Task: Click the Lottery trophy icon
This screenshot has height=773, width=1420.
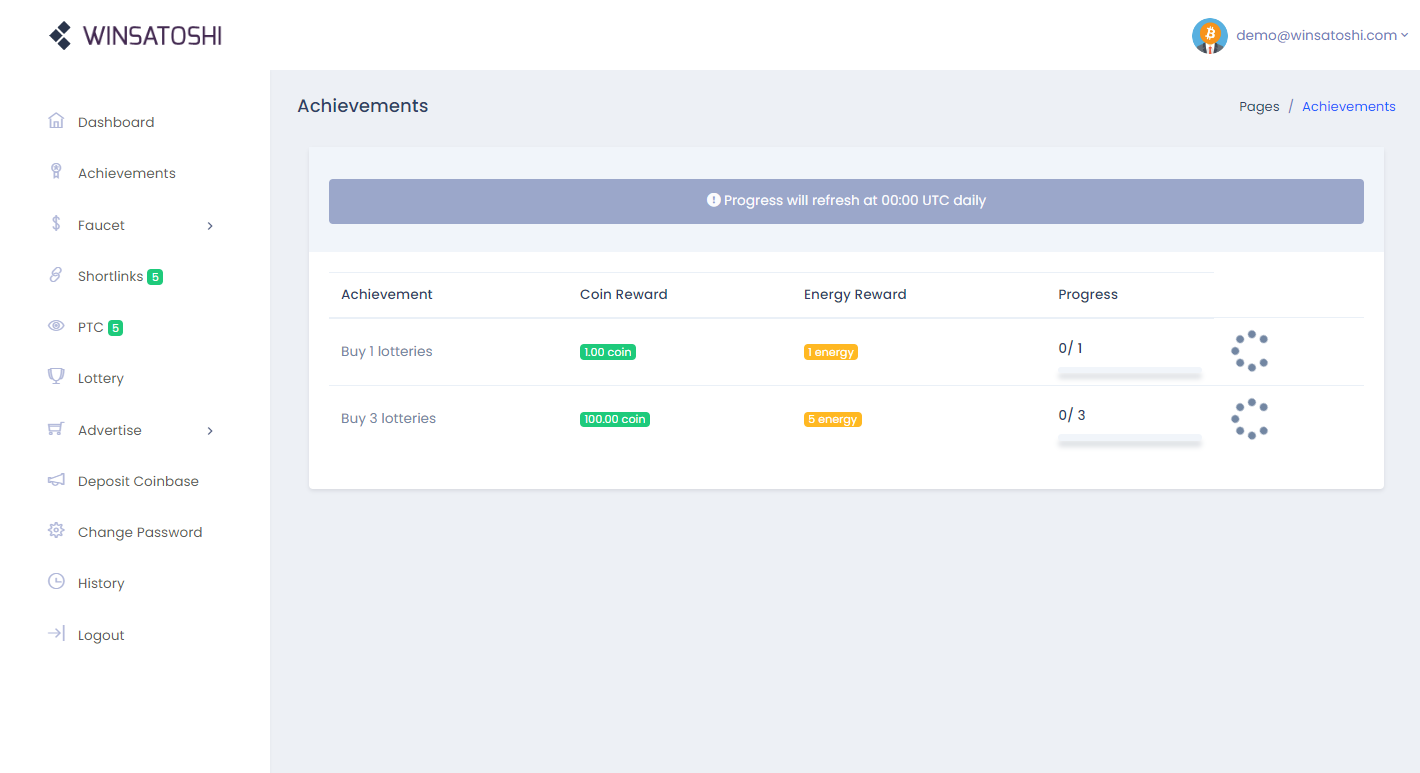Action: tap(56, 377)
